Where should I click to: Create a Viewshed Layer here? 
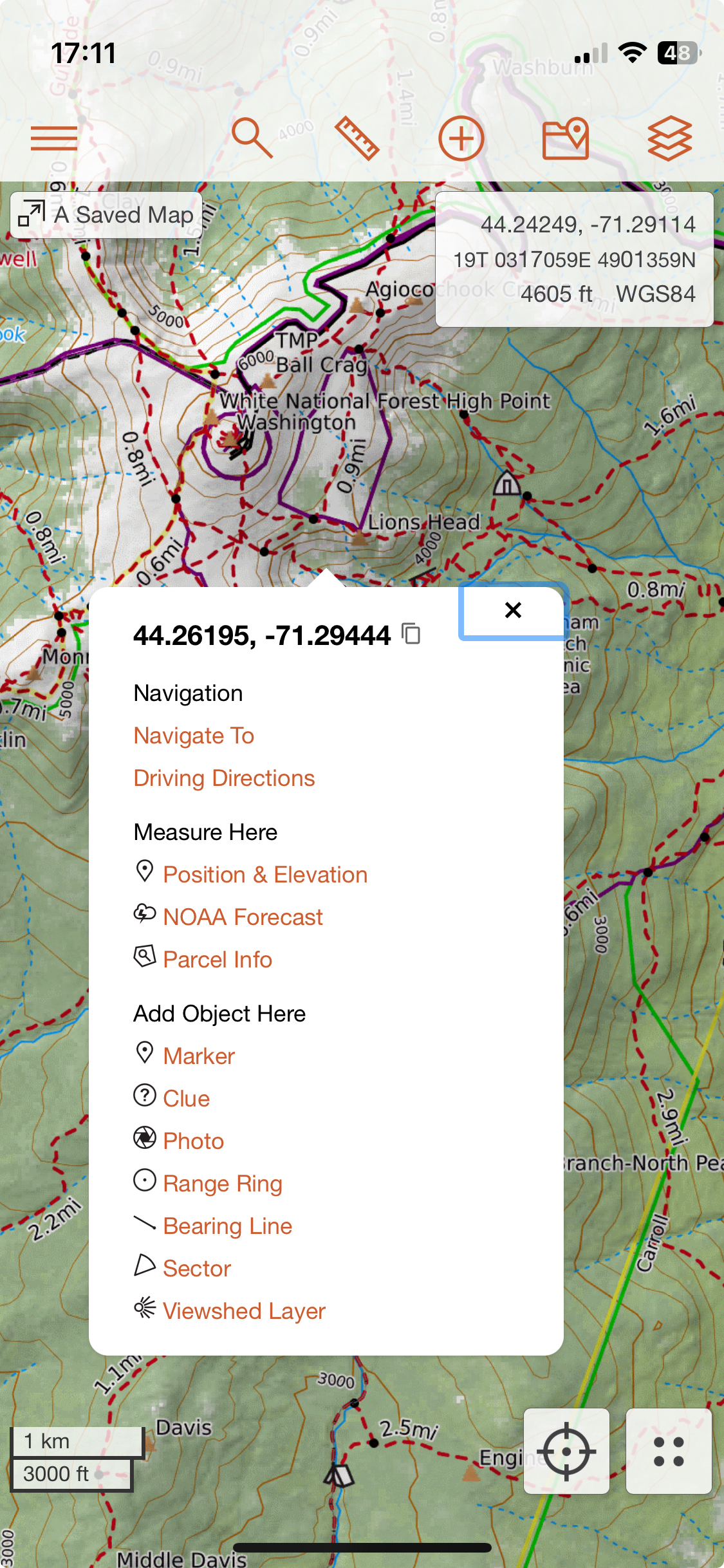(x=244, y=1311)
